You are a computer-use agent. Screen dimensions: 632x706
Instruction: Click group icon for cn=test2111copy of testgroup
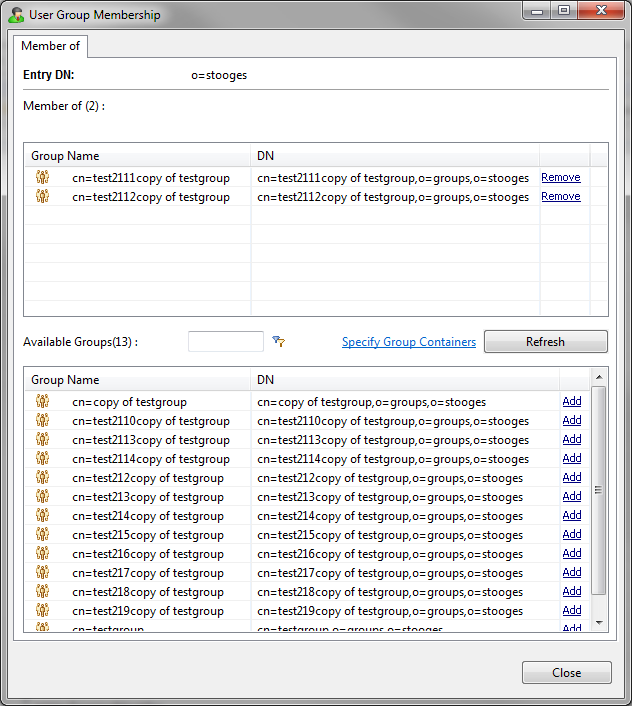click(42, 178)
